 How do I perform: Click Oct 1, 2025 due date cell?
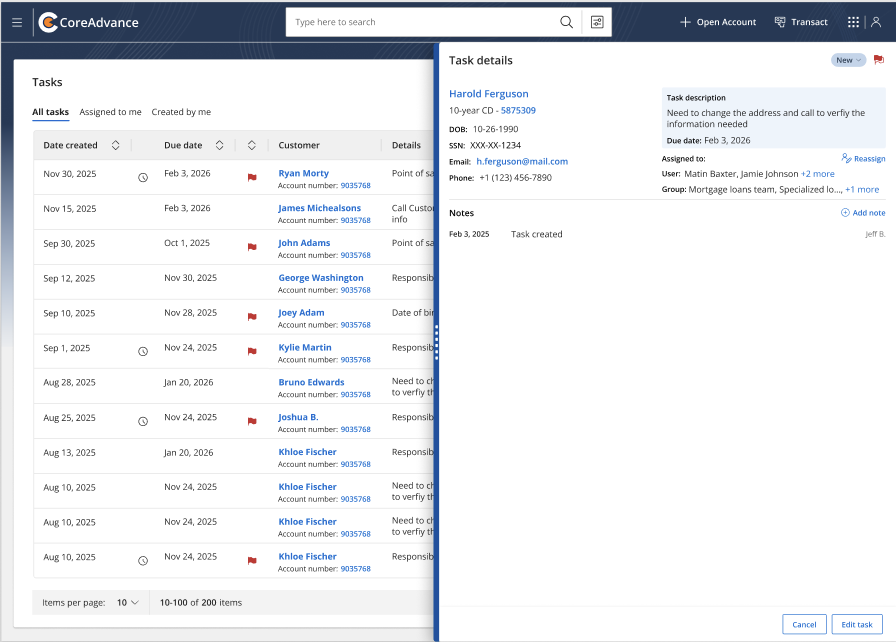point(187,243)
